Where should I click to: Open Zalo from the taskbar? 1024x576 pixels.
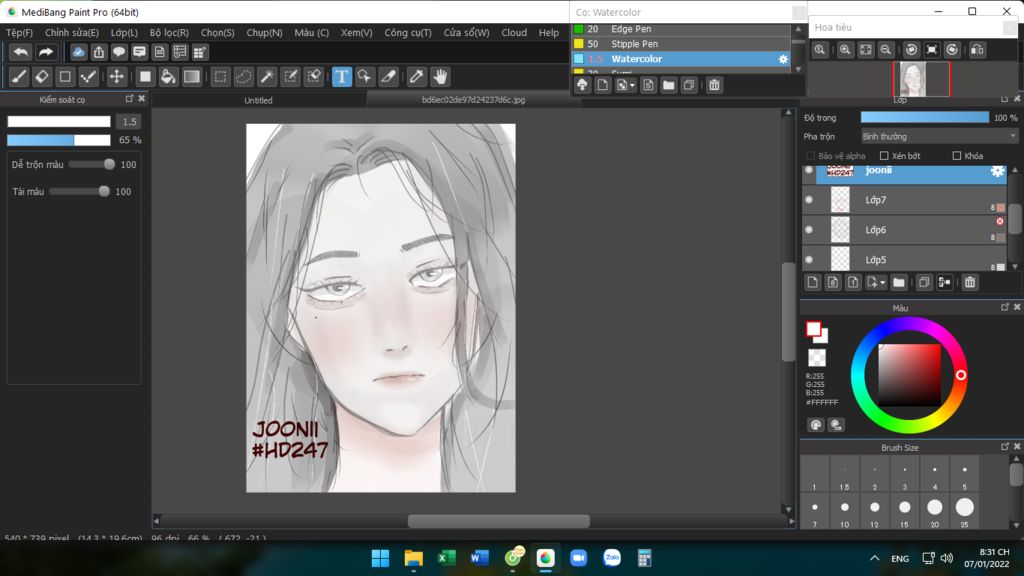612,558
